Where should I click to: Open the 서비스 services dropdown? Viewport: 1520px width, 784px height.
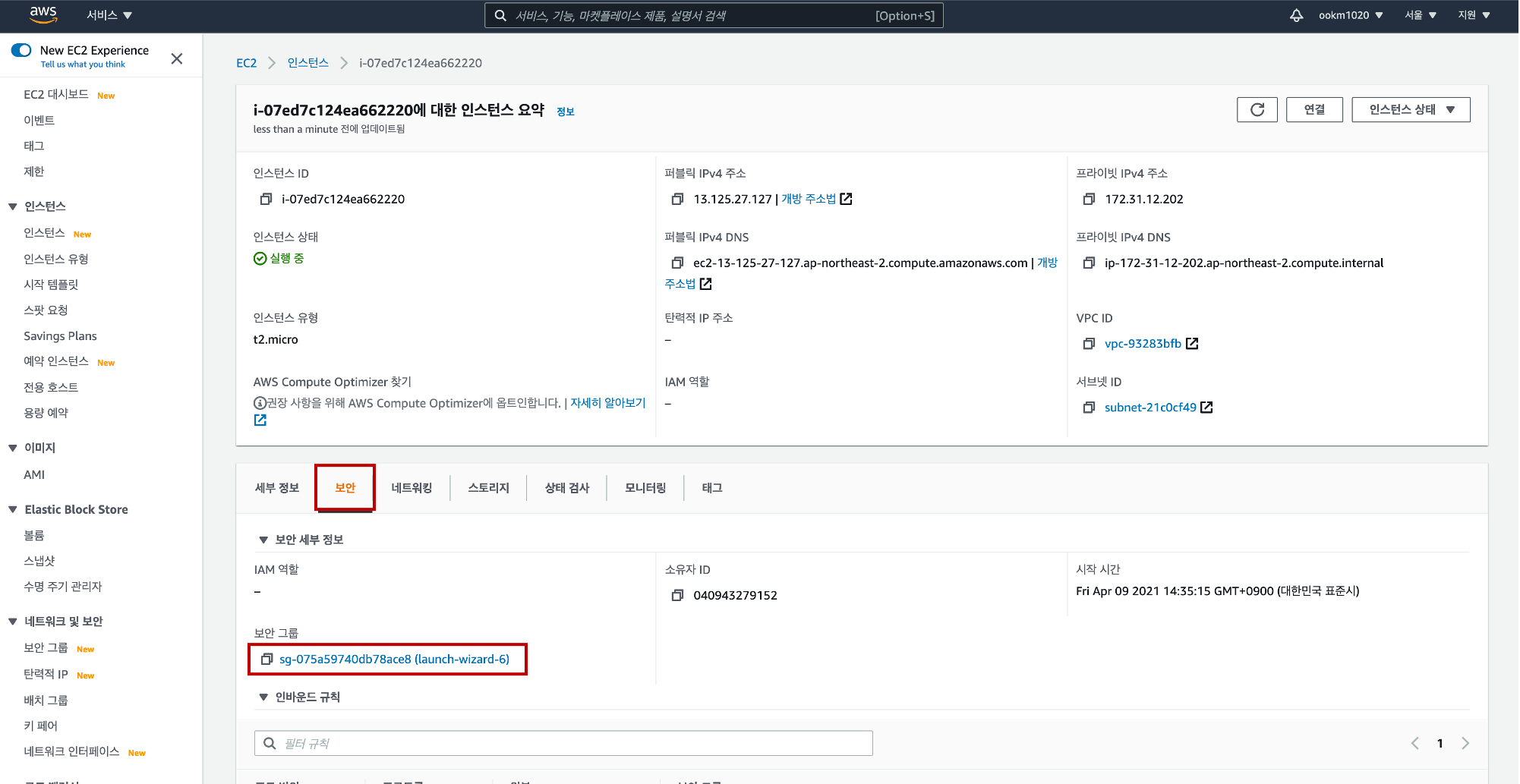[109, 15]
